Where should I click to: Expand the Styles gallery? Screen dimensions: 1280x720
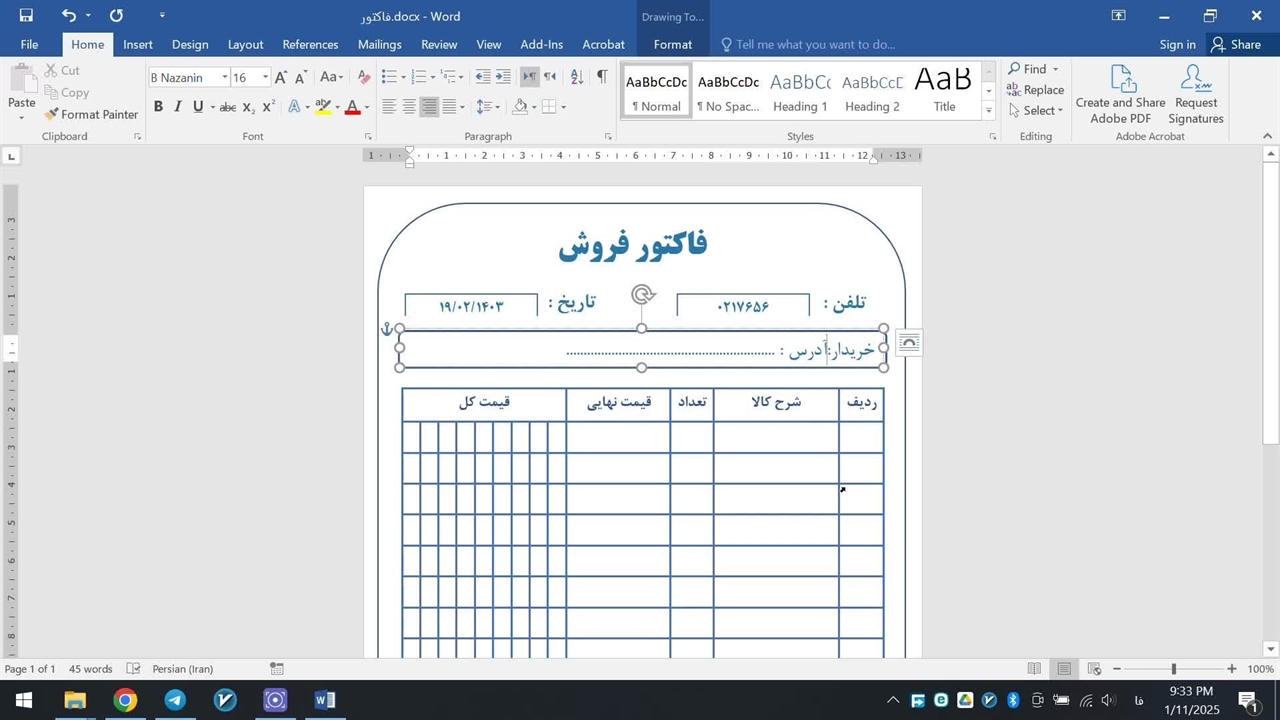[989, 112]
